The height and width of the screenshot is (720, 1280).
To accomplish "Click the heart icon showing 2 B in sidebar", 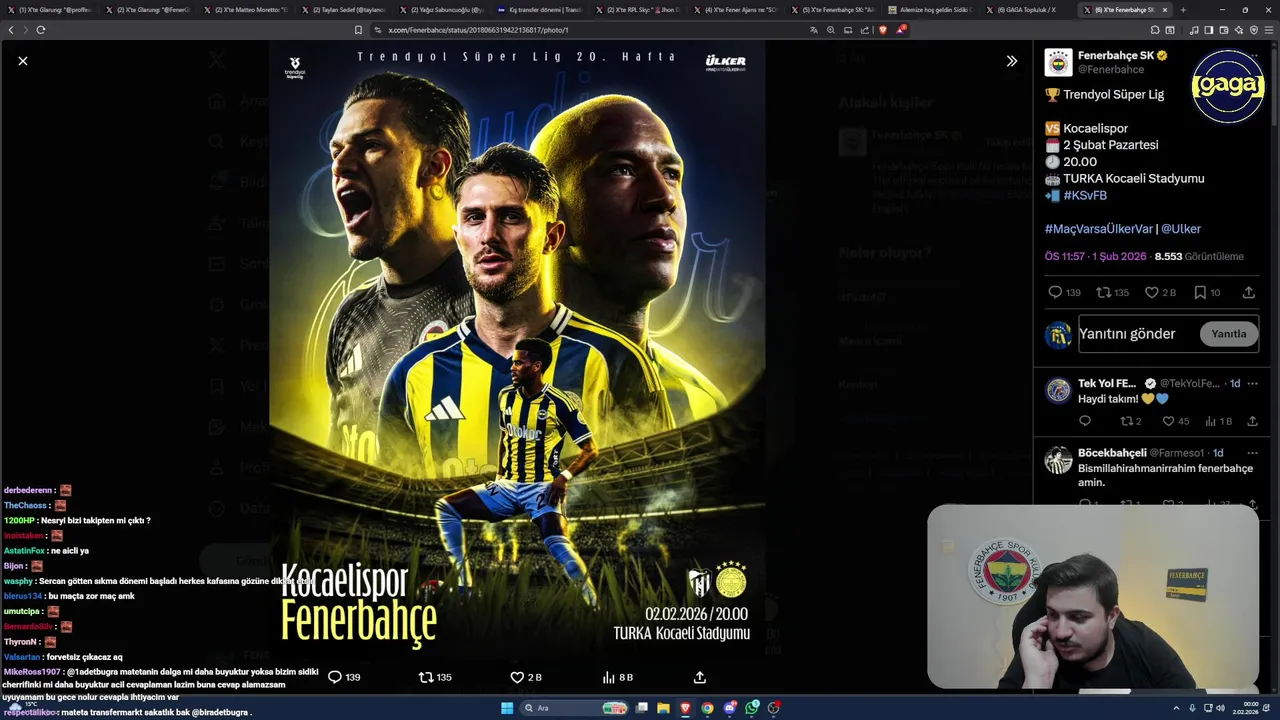I will [1152, 292].
